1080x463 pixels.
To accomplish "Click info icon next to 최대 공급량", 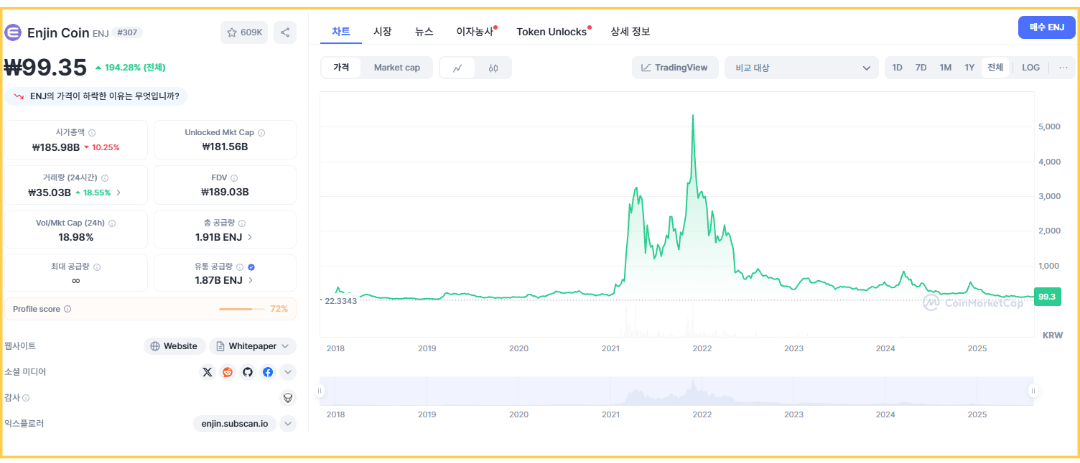I will pyautogui.click(x=96, y=267).
